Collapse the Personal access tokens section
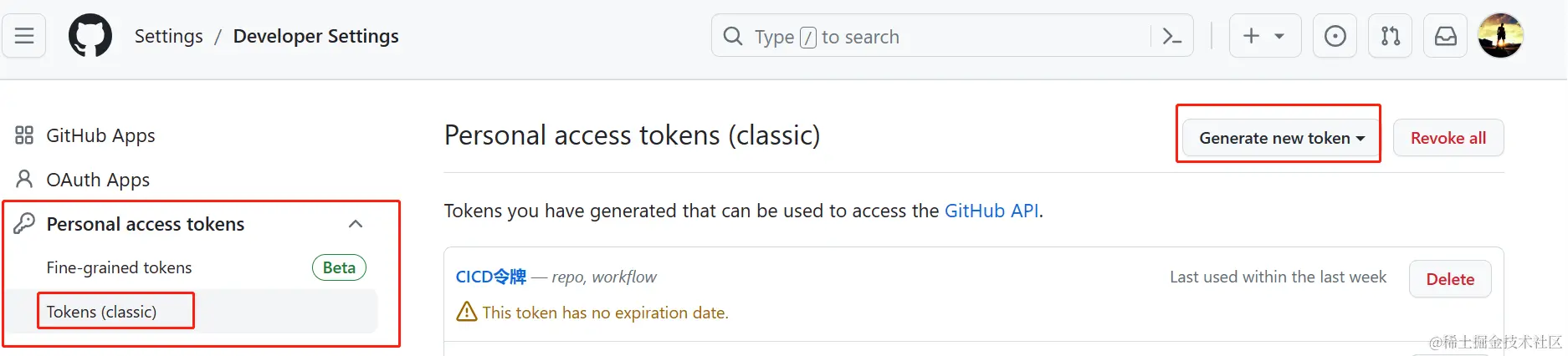Viewport: 1568px width, 356px height. [356, 224]
